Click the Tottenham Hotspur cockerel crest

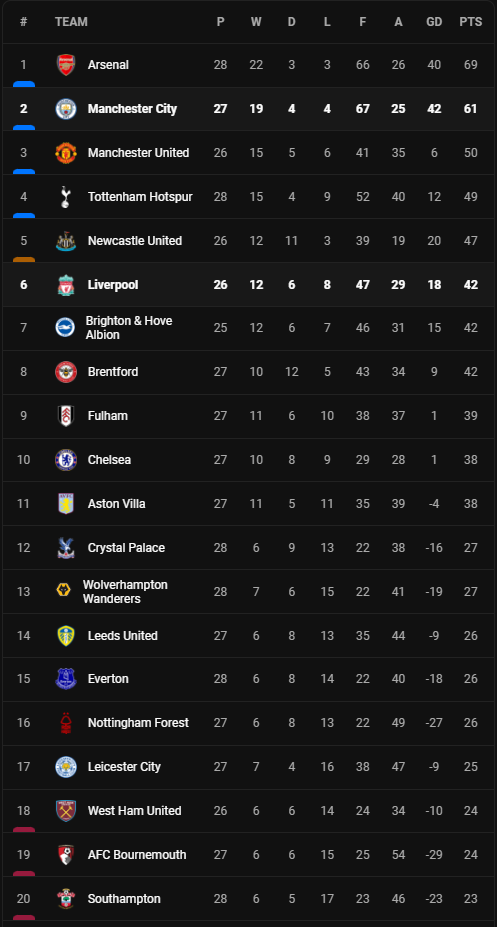click(66, 197)
